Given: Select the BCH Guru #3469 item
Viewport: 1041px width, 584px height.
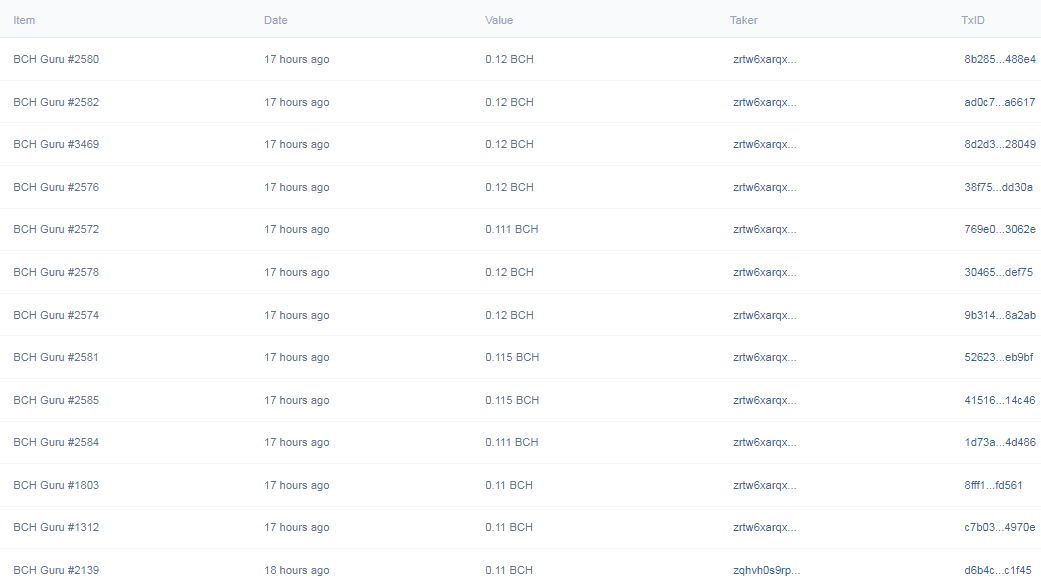Looking at the screenshot, I should click(x=56, y=144).
